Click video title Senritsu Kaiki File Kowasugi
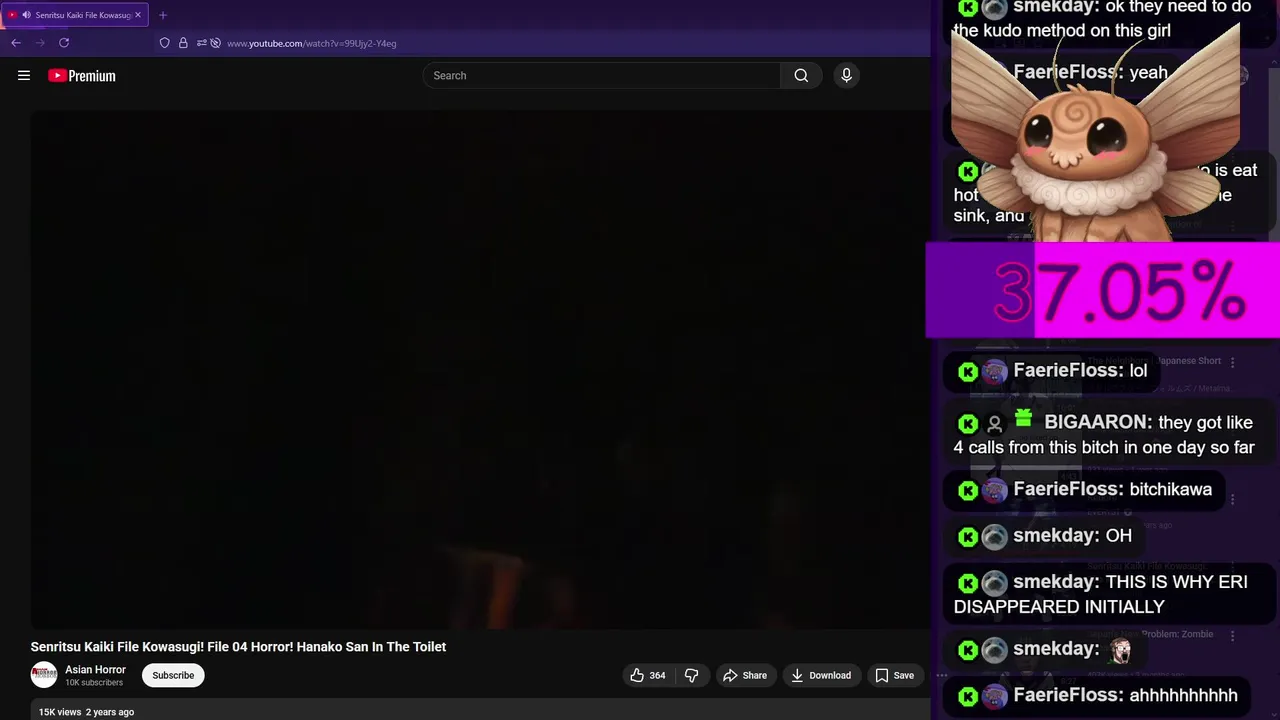The height and width of the screenshot is (720, 1280). coord(238,647)
